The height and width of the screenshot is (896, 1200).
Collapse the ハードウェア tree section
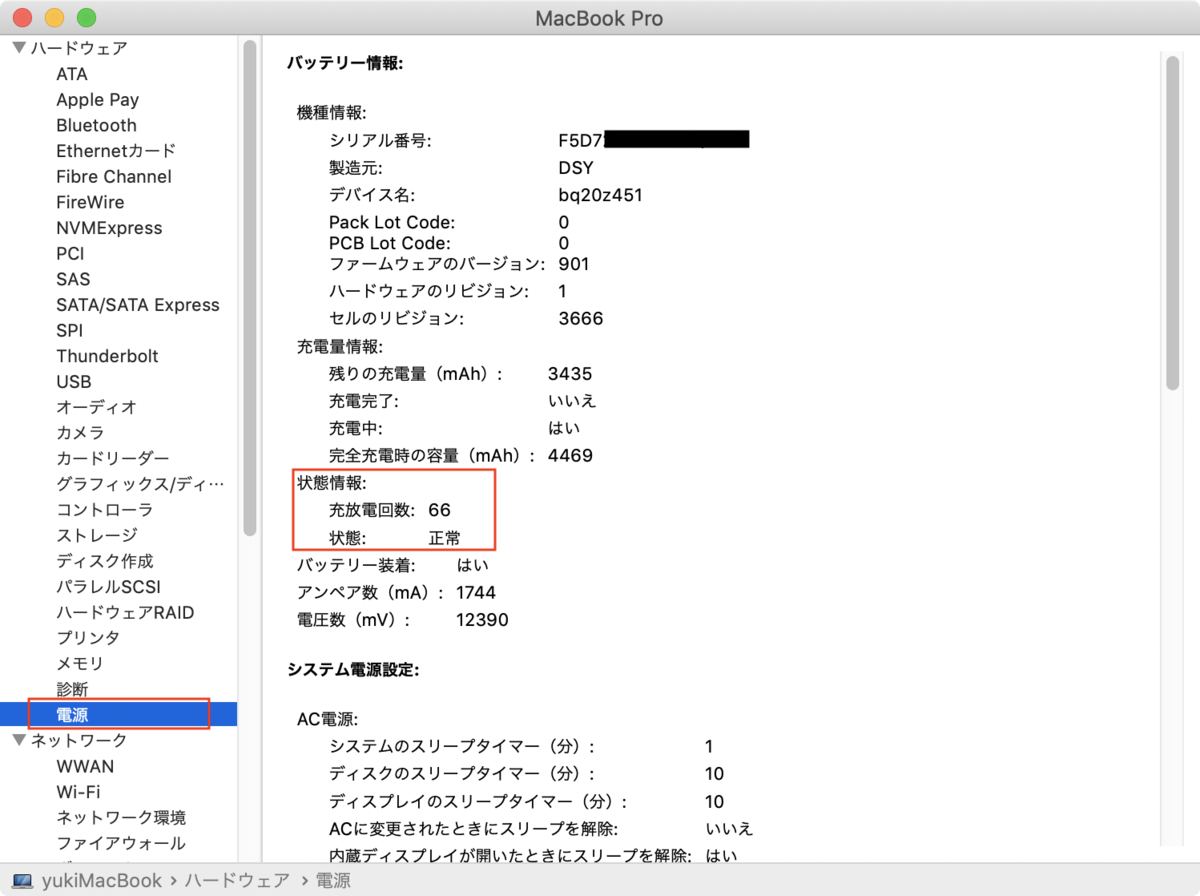[19, 48]
